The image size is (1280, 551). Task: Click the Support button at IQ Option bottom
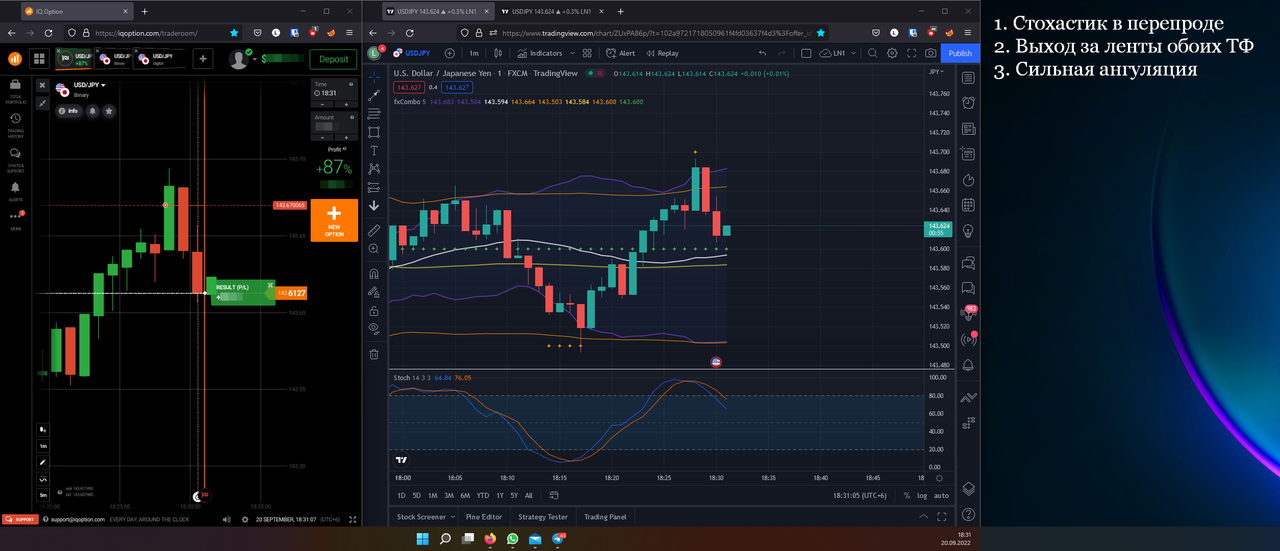pos(19,520)
